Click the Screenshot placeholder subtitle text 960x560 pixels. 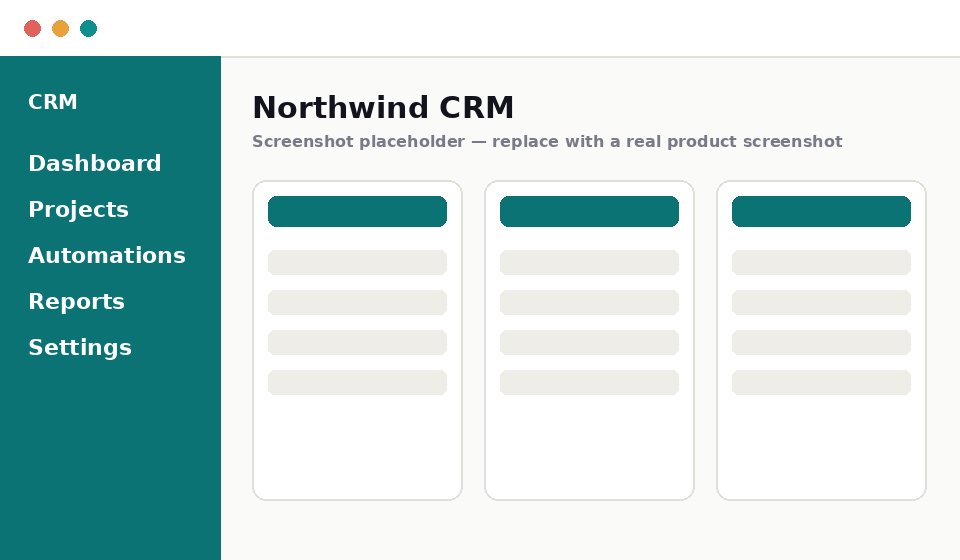[547, 141]
